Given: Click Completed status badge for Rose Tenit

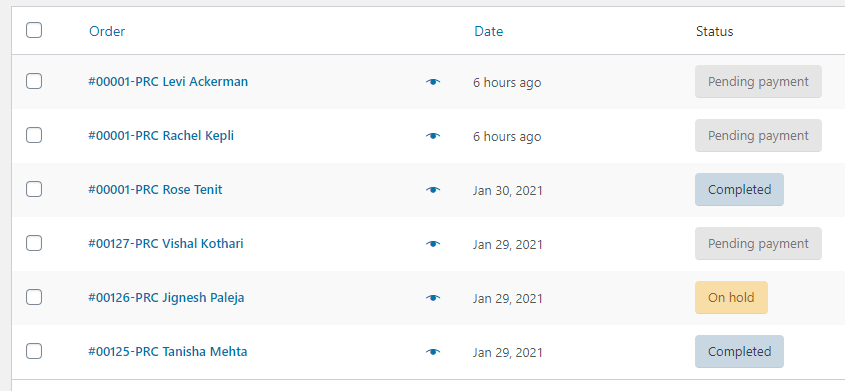Looking at the screenshot, I should 739,190.
